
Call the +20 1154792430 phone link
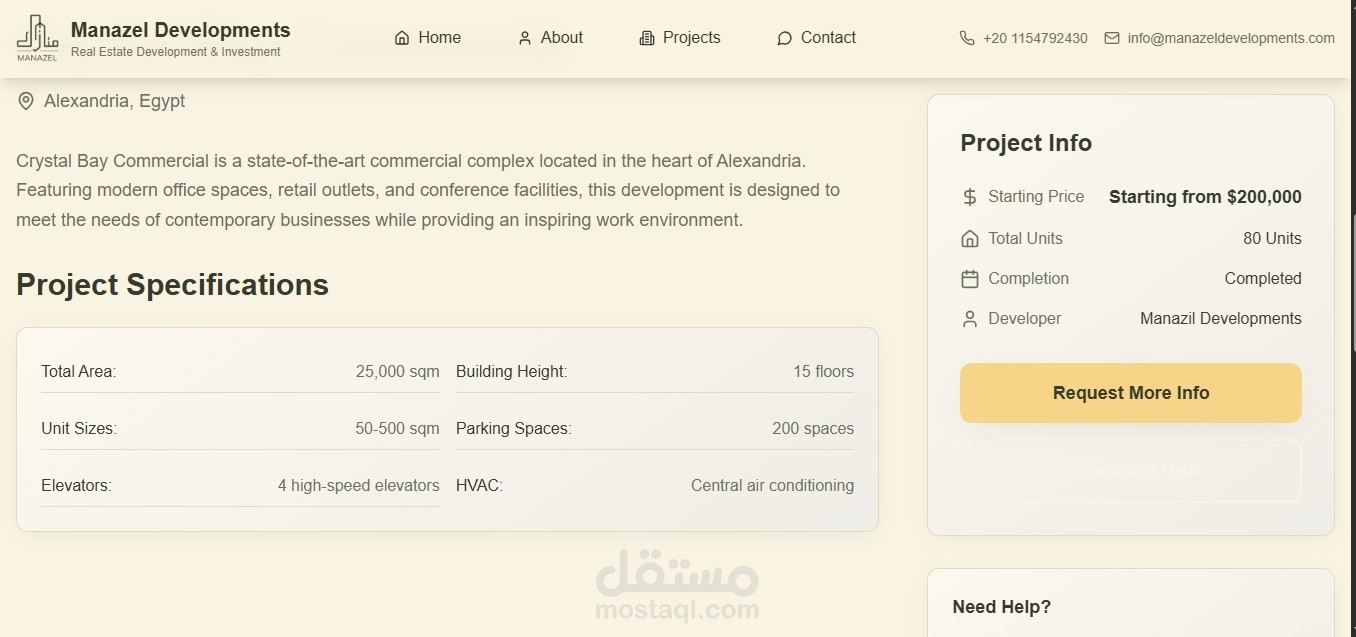1035,38
